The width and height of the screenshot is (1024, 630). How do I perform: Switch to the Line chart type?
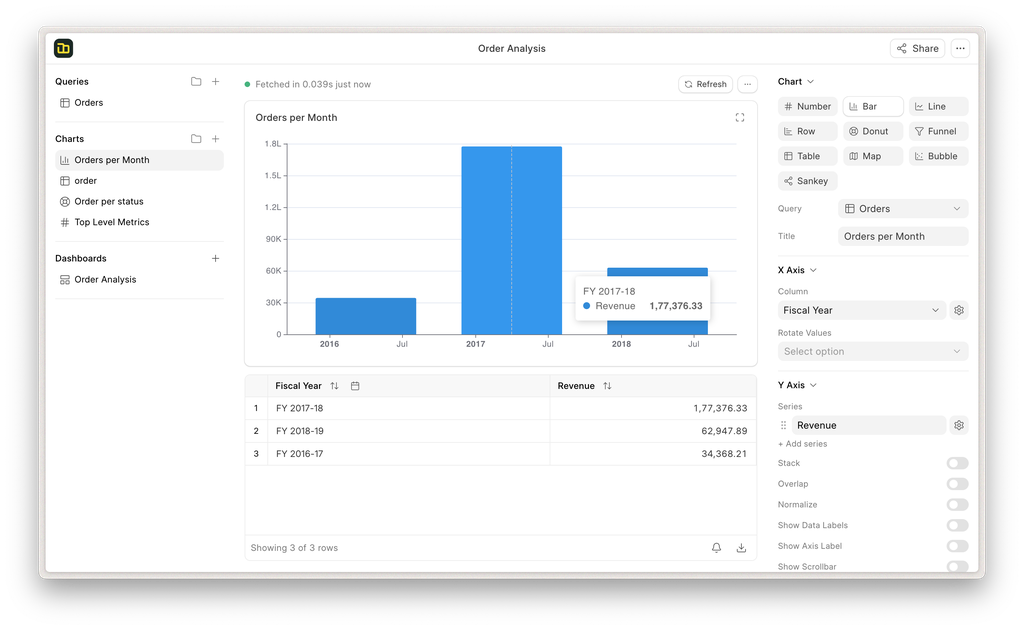coord(937,106)
